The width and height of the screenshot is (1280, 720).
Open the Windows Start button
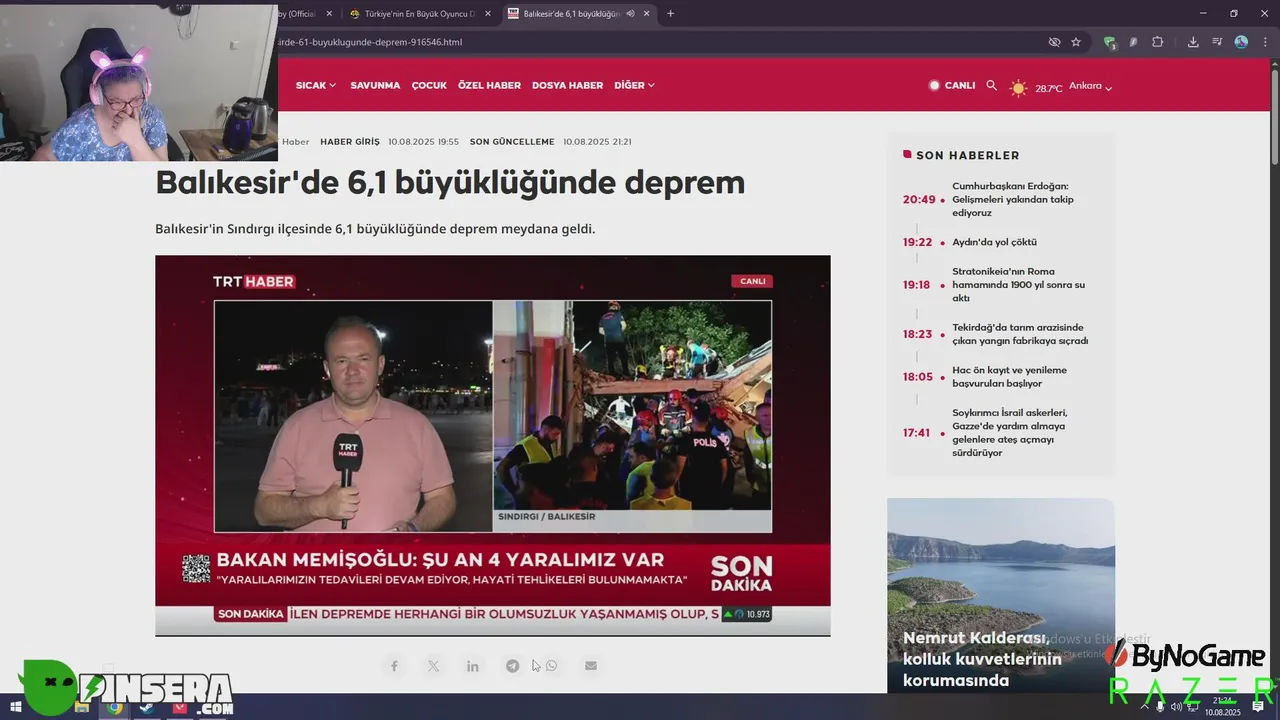coord(16,707)
